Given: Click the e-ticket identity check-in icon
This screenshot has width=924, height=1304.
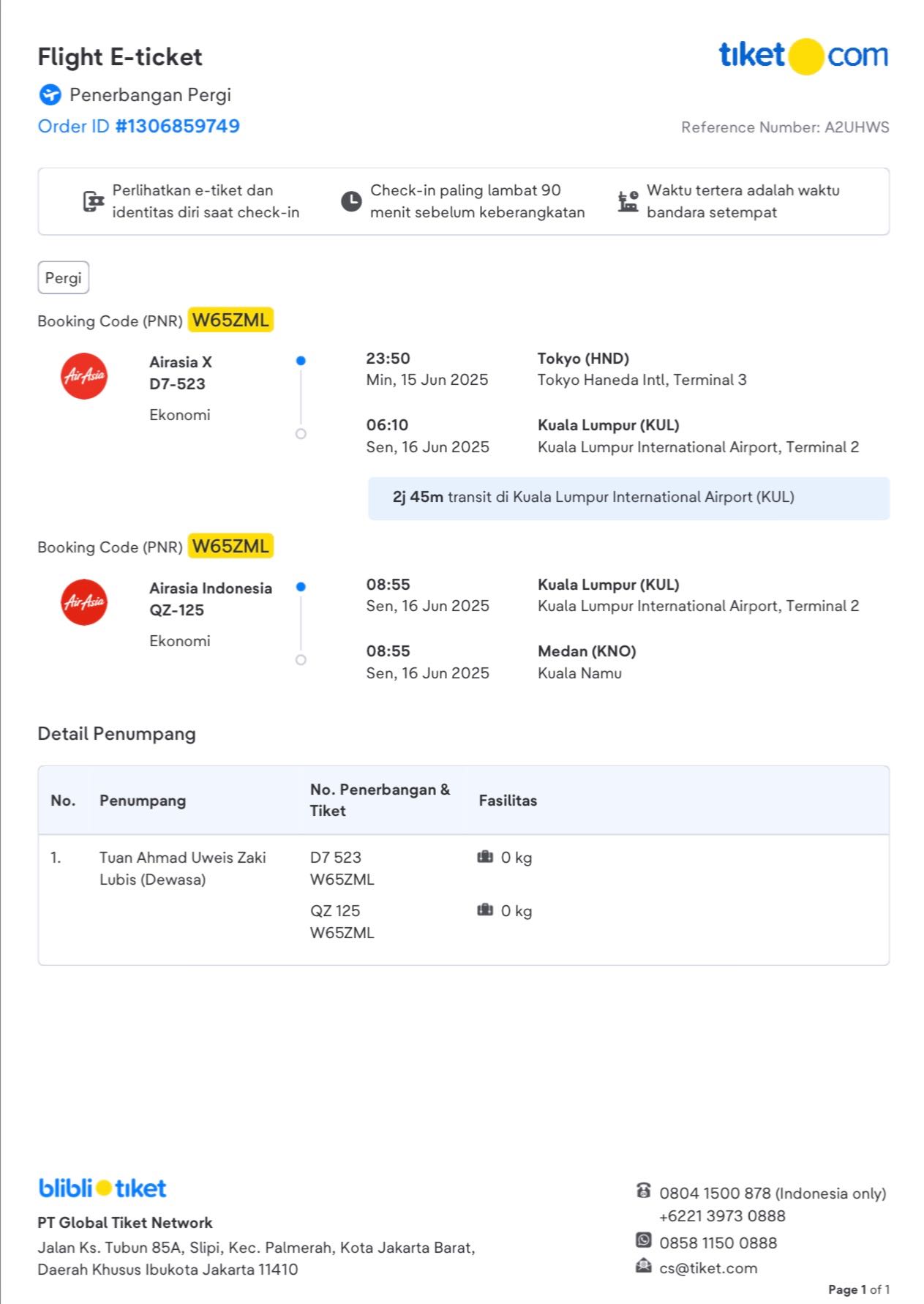Looking at the screenshot, I should tap(93, 201).
